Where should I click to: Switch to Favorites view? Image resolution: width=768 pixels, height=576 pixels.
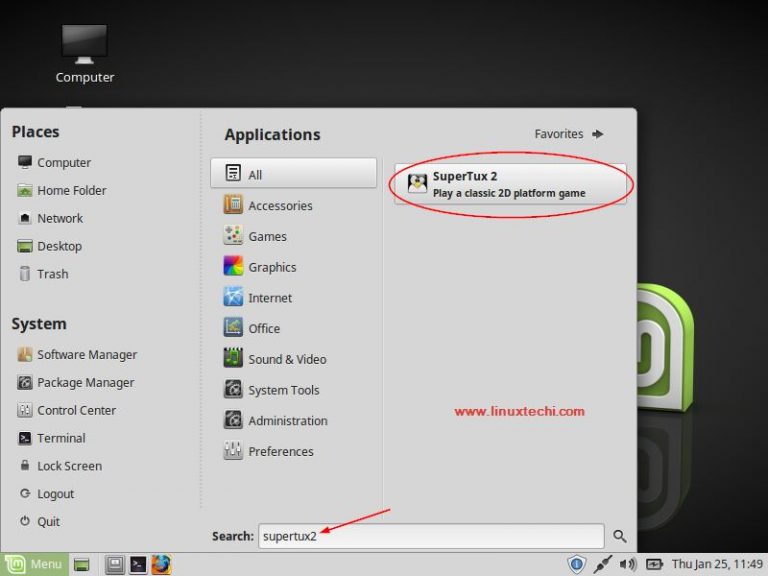(x=568, y=134)
